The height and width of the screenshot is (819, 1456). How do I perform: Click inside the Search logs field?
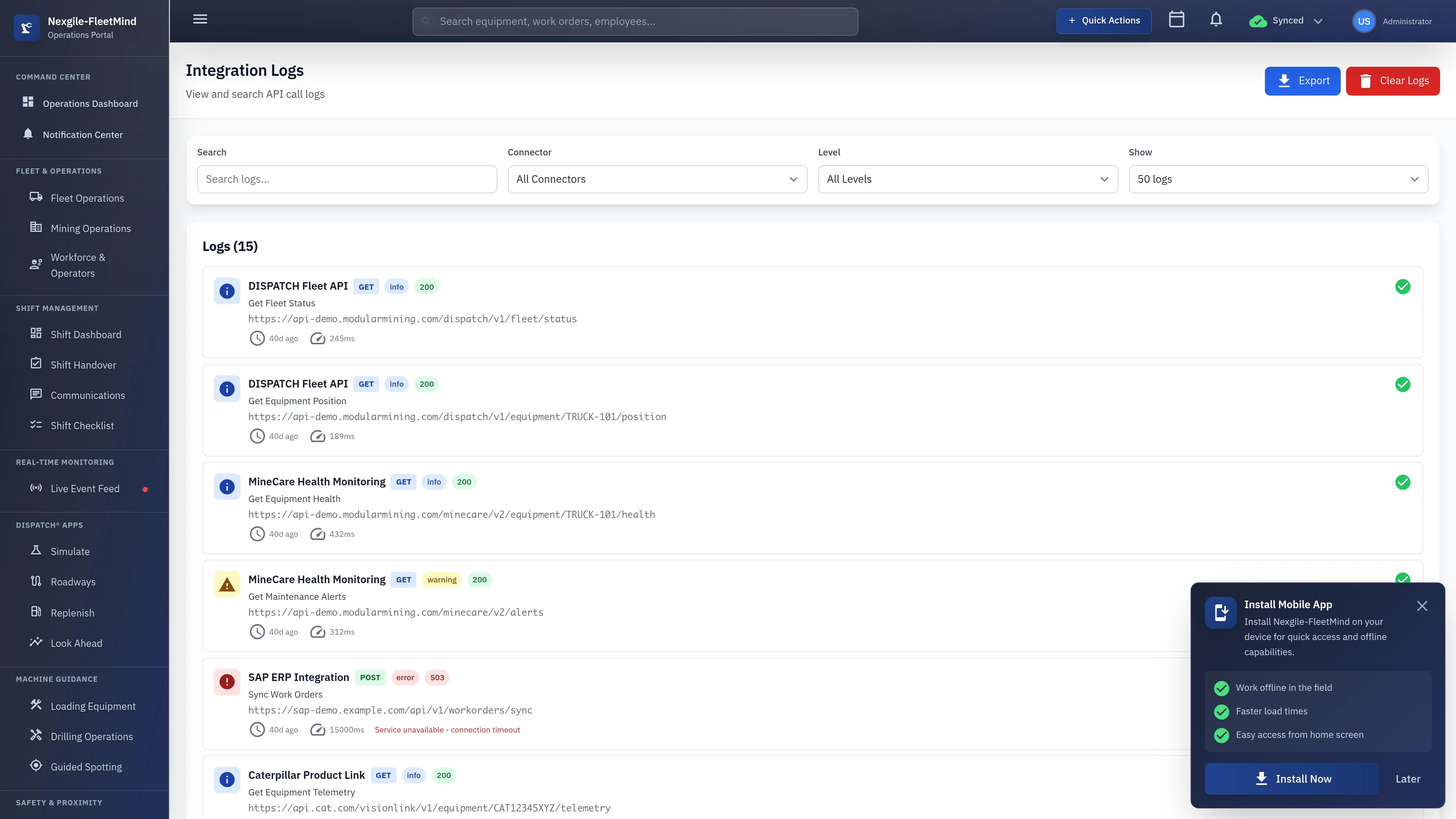click(346, 179)
